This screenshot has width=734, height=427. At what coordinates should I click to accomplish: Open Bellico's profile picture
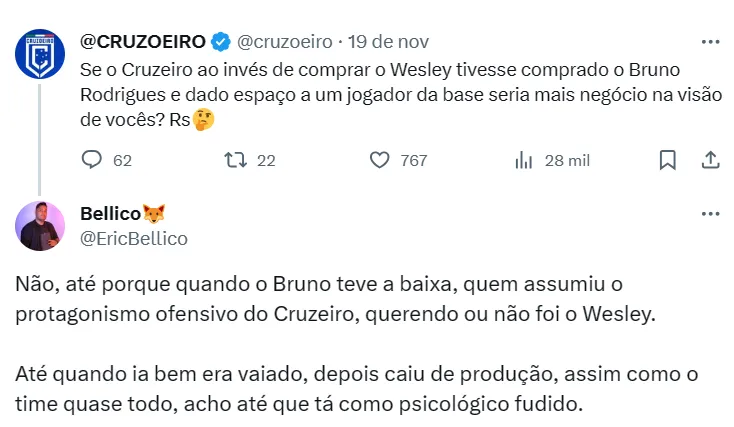40,226
